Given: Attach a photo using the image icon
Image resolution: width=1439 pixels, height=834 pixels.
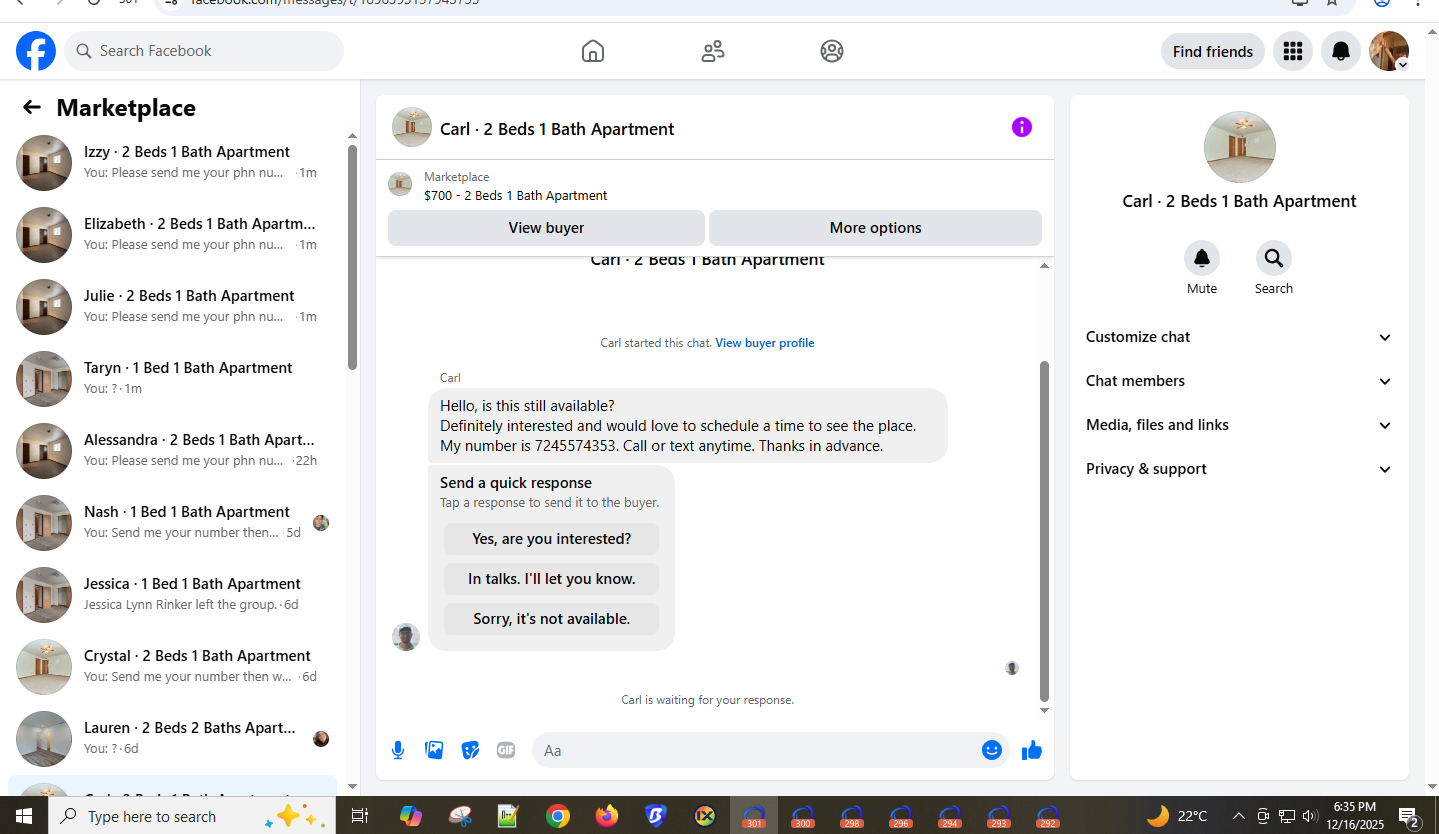Looking at the screenshot, I should tap(434, 750).
